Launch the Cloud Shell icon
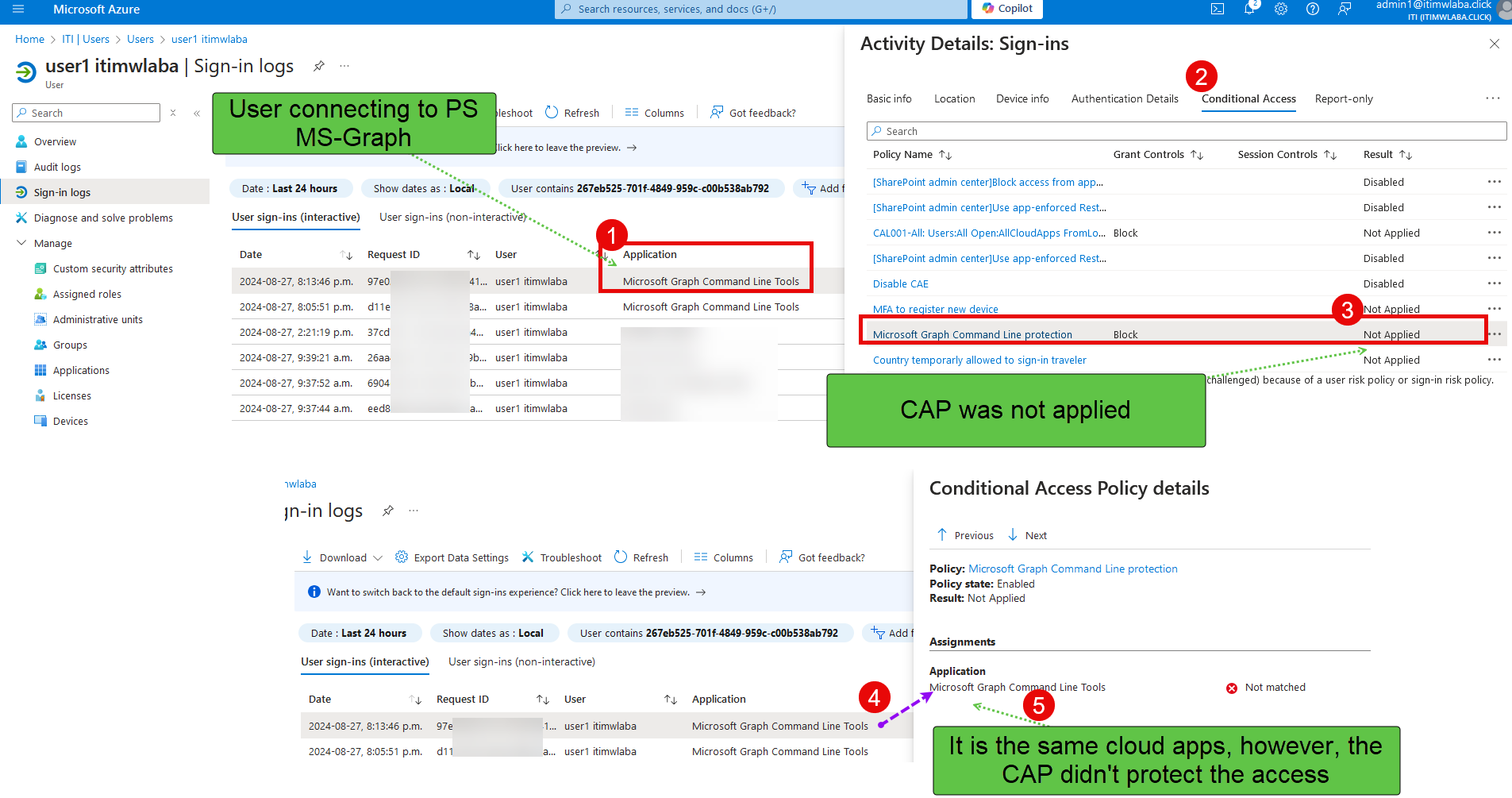This screenshot has height=798, width=1512. [x=1217, y=10]
